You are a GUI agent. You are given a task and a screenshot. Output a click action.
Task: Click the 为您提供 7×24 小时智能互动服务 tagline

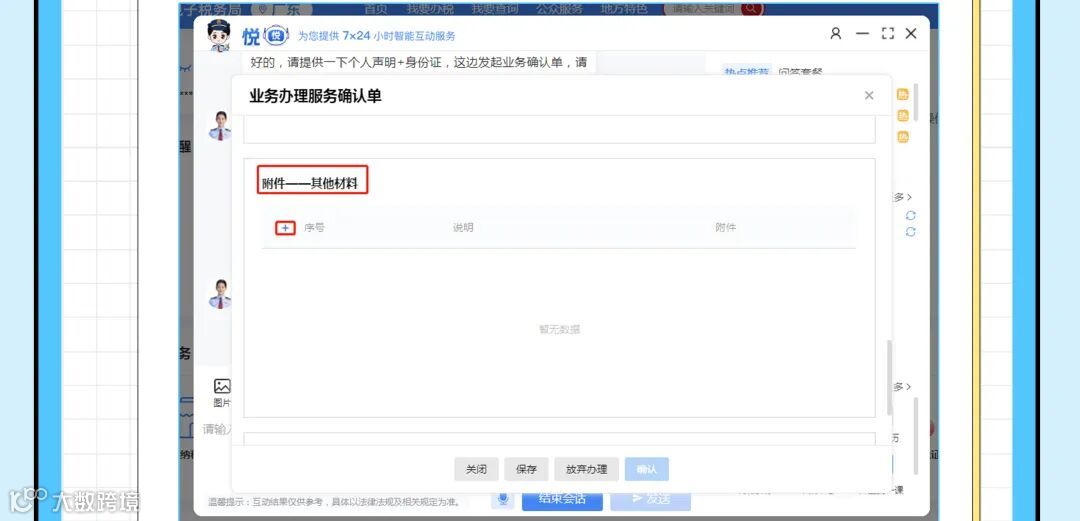pos(376,36)
